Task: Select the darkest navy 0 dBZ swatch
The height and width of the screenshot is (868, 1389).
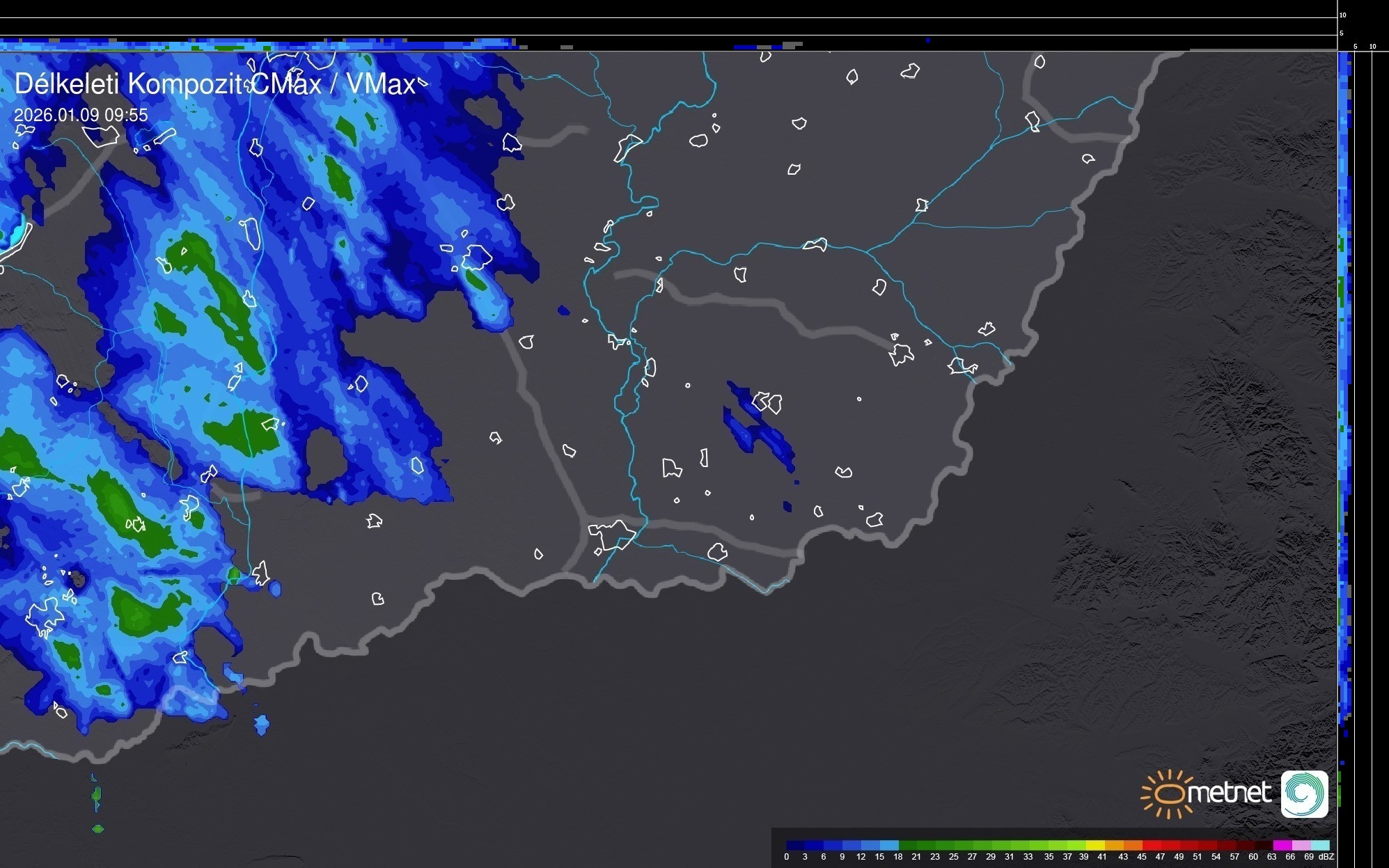Action: pyautogui.click(x=796, y=845)
